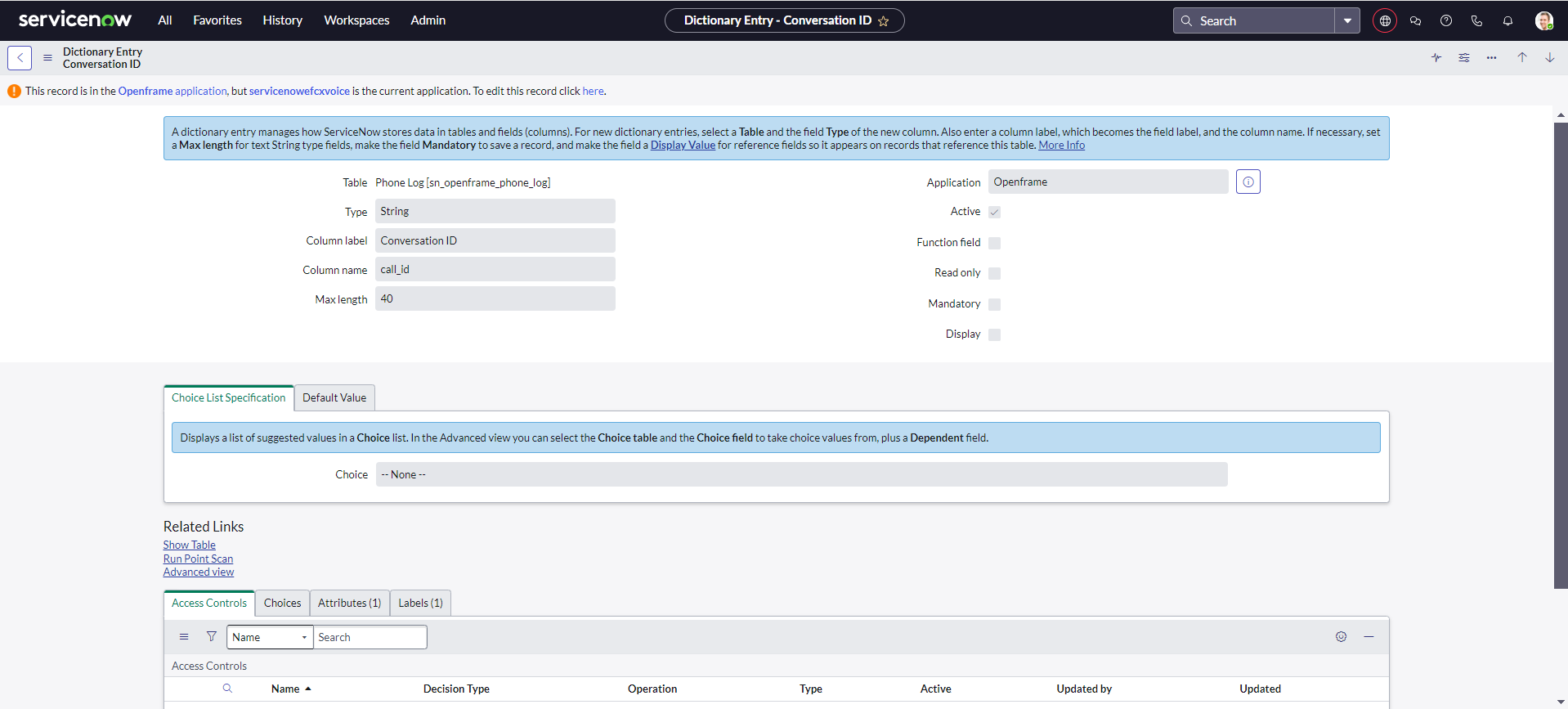Toggle the Mandatory checkbox
1568x709 pixels.
tap(995, 304)
